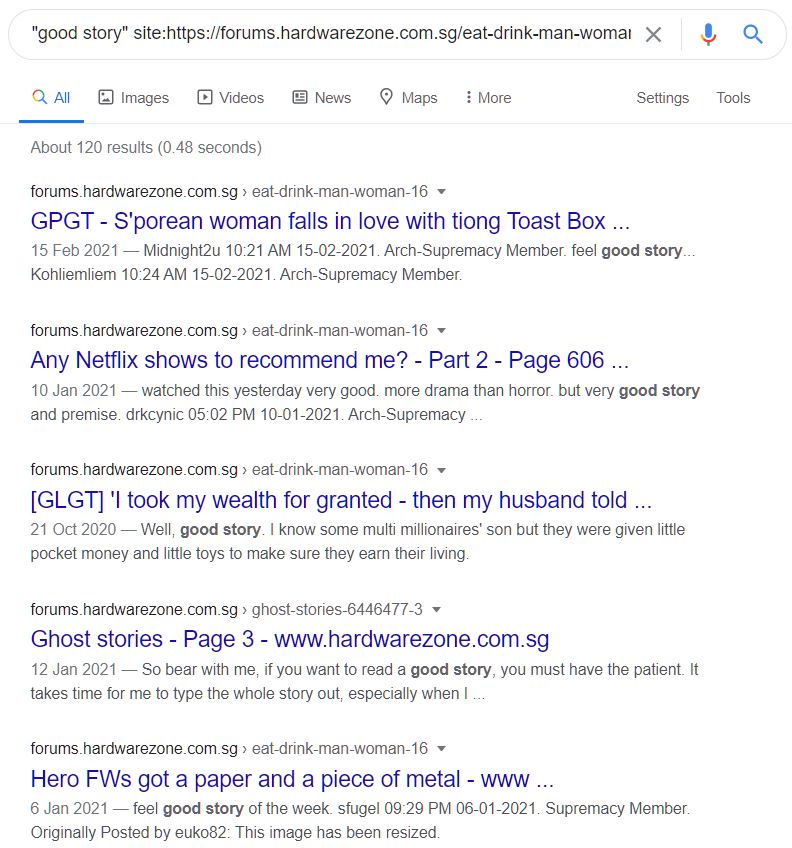Viewport: 792px width, 848px height.
Task: Open search Tools
Action: 733,98
